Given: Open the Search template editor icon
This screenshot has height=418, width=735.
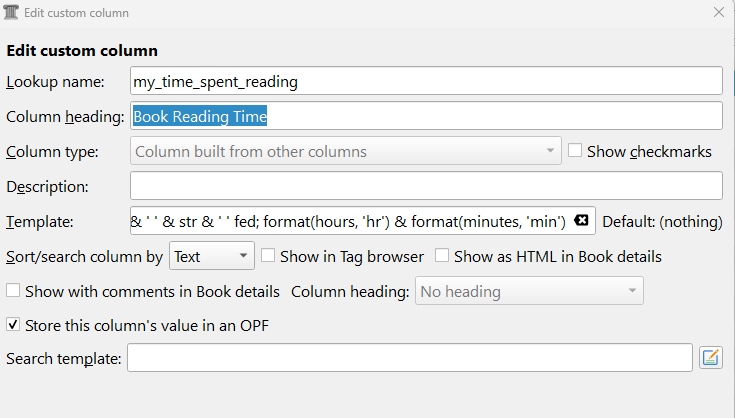Looking at the screenshot, I should (x=711, y=357).
